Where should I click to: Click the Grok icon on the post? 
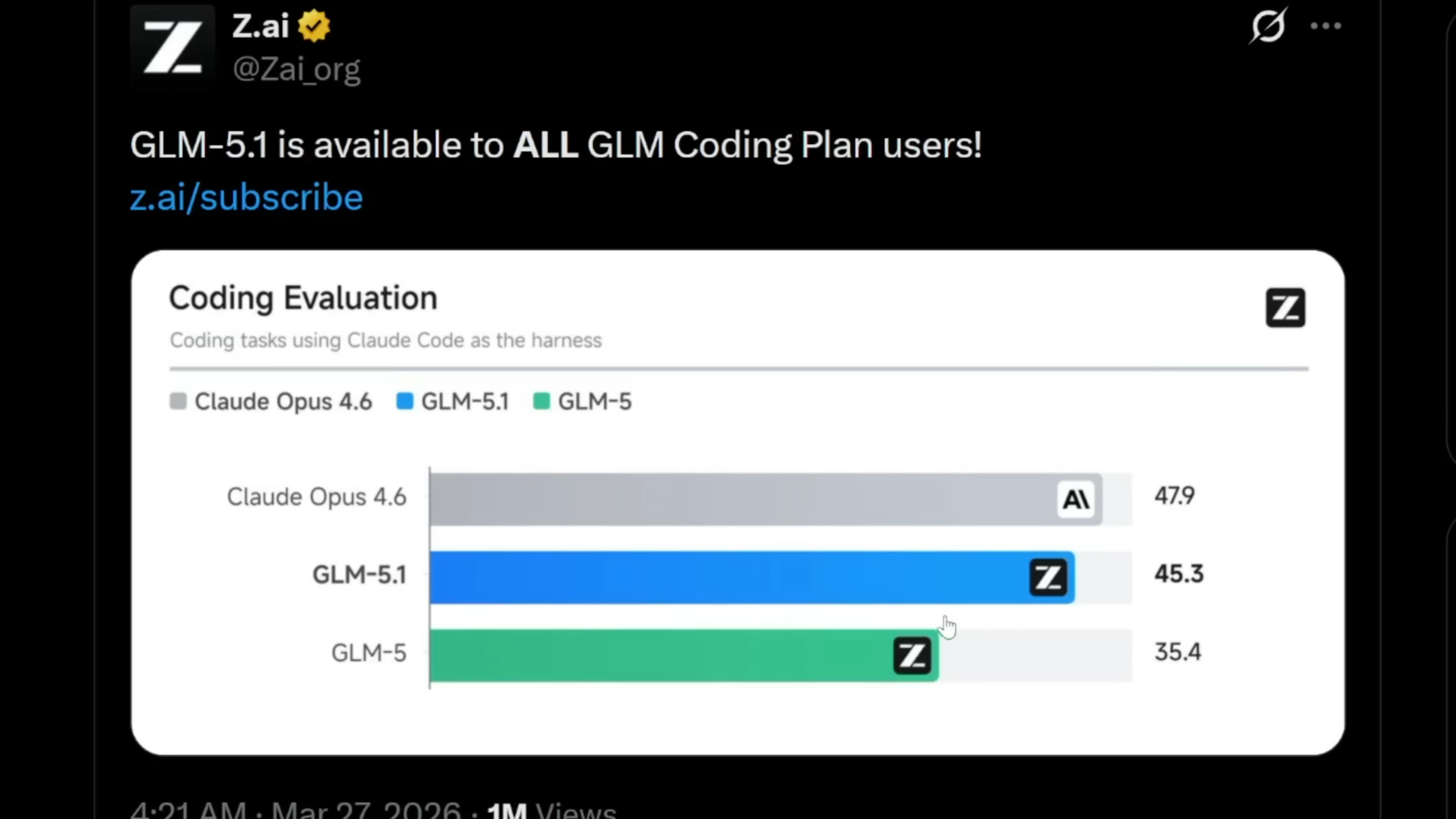tap(1268, 26)
